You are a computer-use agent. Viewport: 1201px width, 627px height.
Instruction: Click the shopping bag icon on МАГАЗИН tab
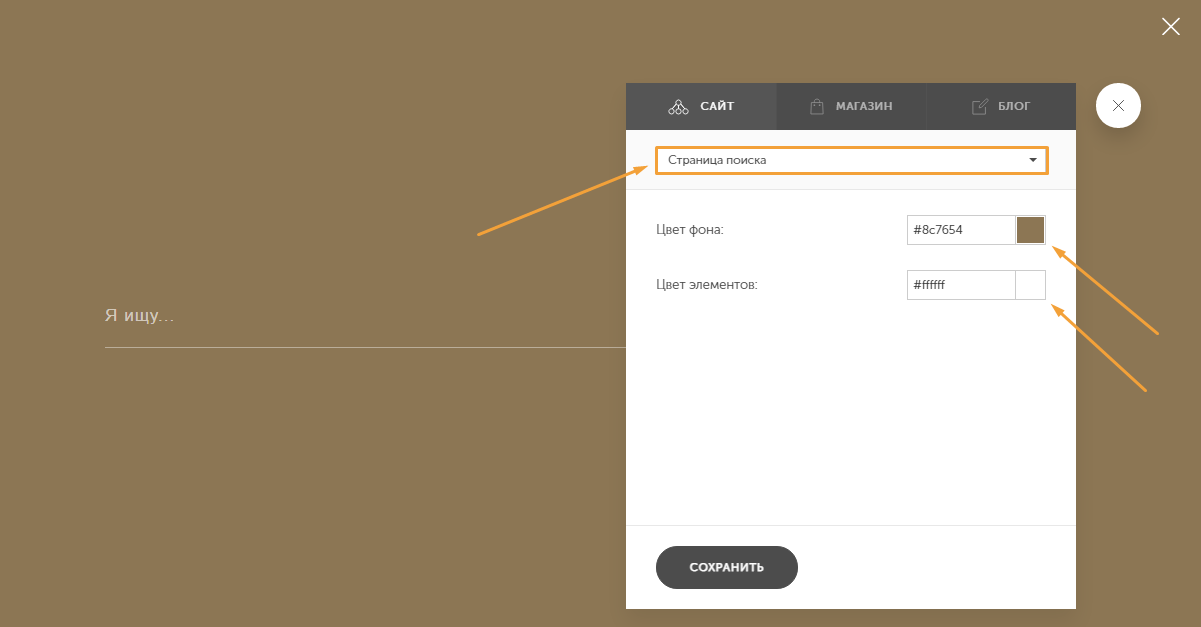(x=817, y=106)
